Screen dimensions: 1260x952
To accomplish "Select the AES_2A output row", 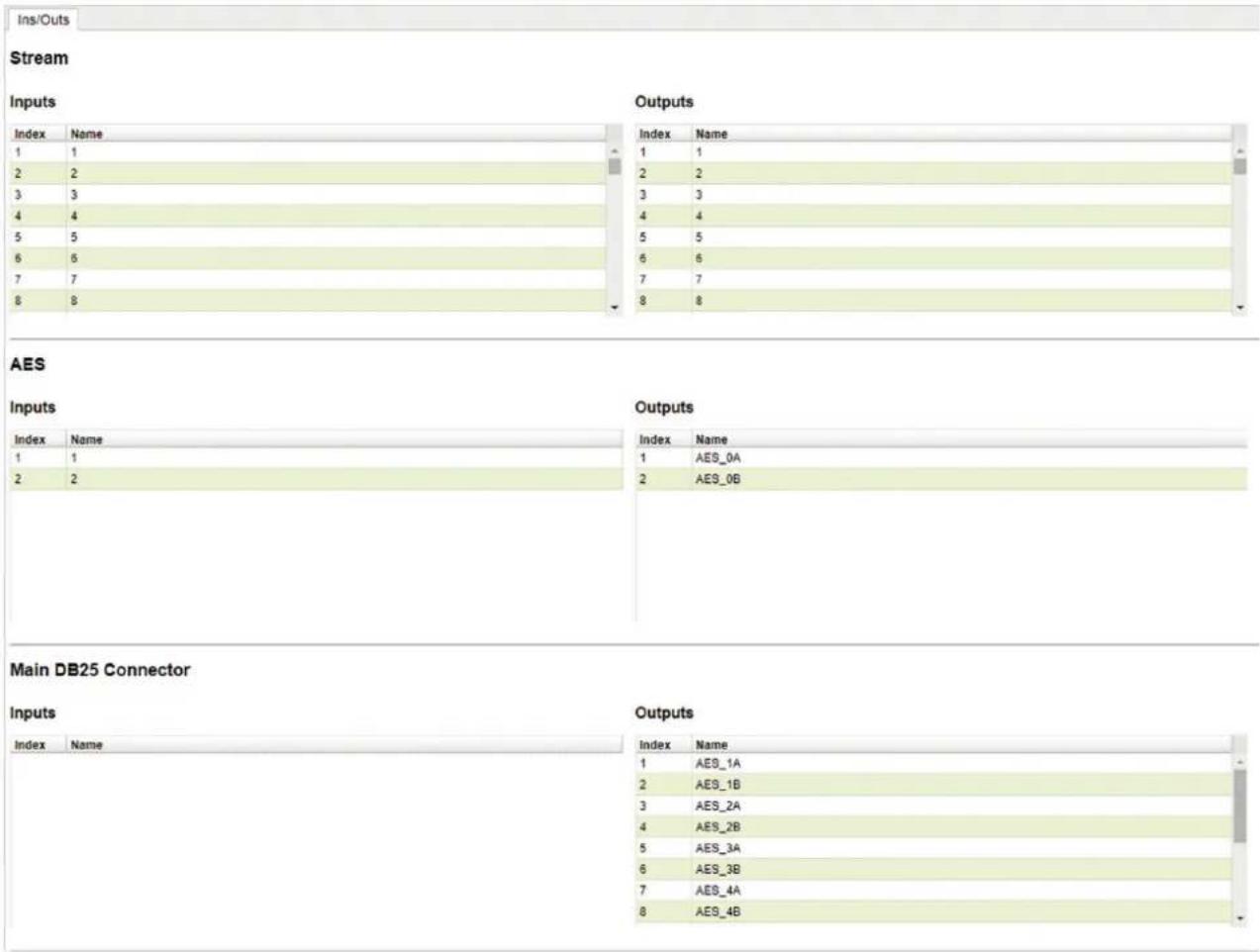I will click(933, 807).
